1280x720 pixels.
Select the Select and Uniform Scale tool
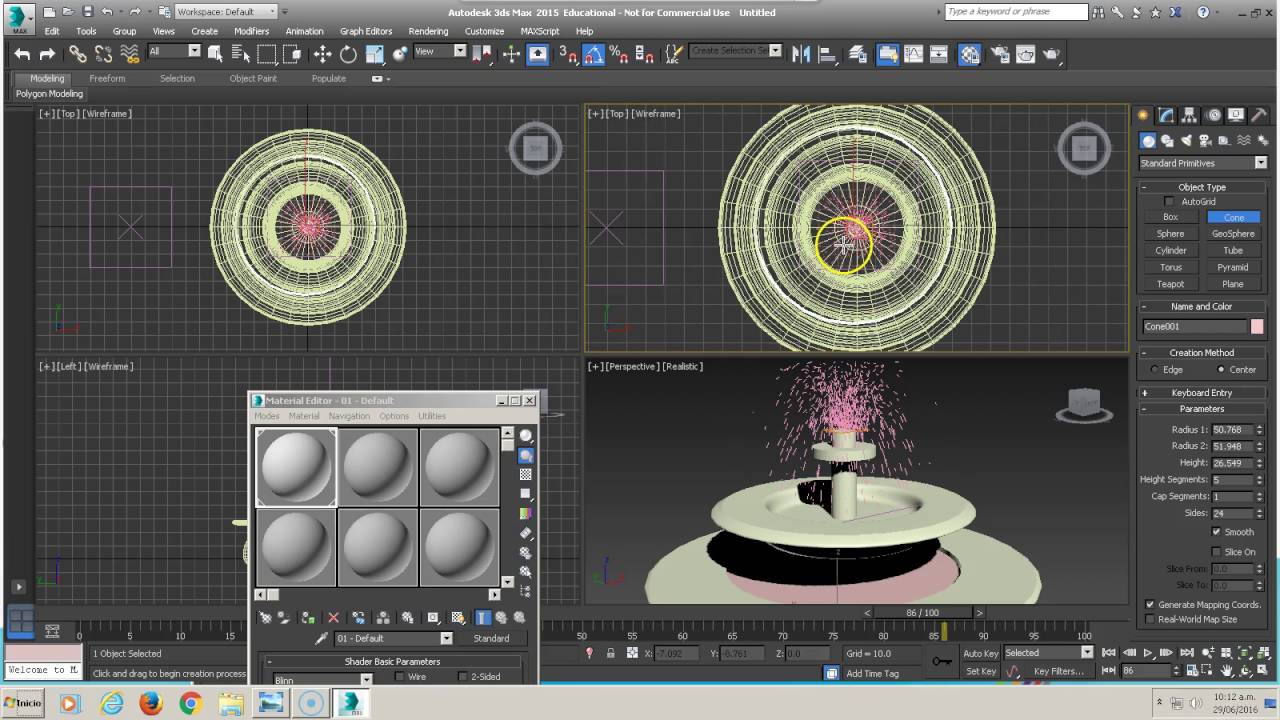(x=374, y=54)
